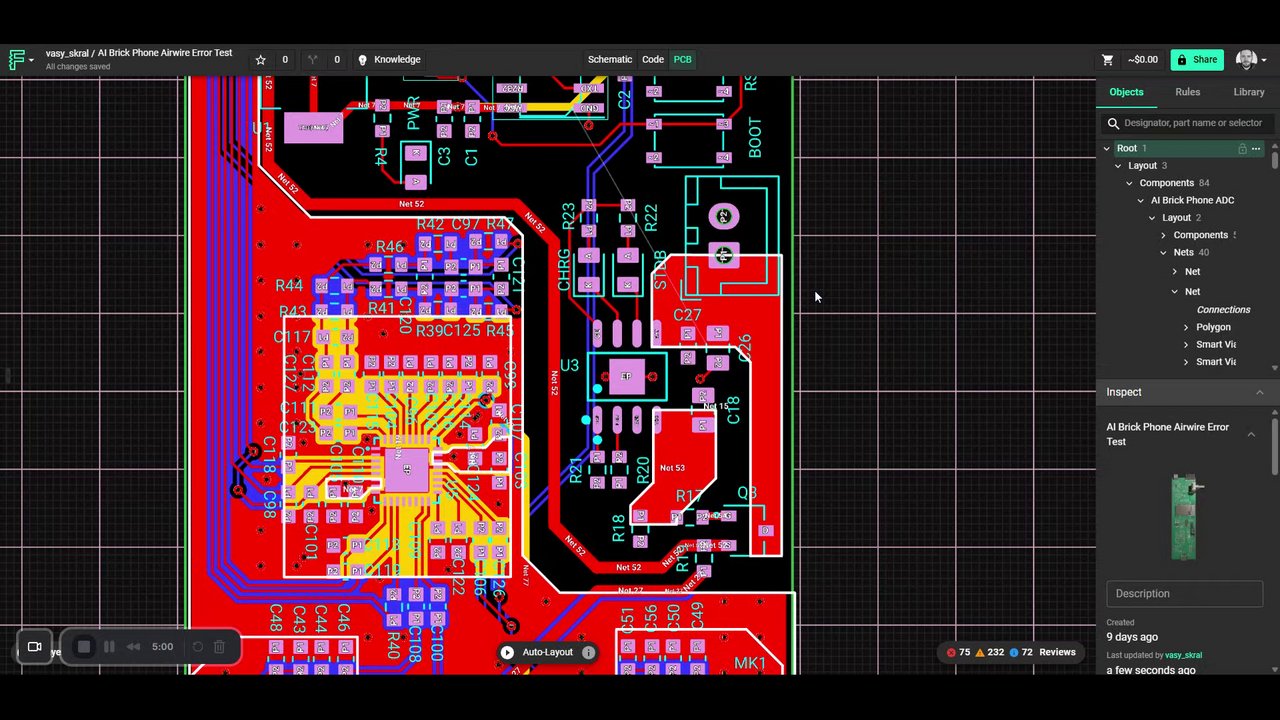The height and width of the screenshot is (720, 1280).
Task: Click the project board thumbnail
Action: (1185, 516)
